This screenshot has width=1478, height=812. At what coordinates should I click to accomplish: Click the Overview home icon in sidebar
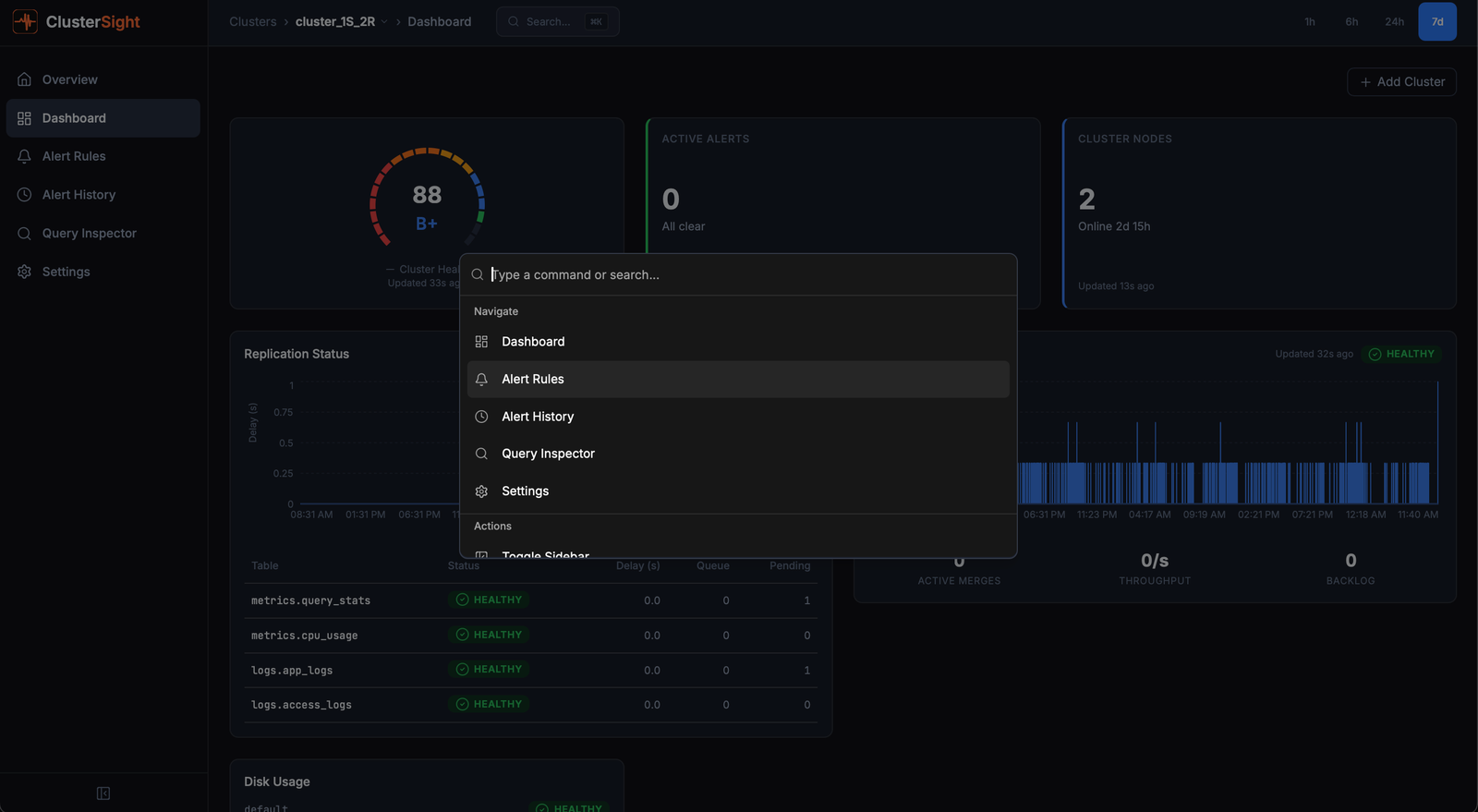25,79
